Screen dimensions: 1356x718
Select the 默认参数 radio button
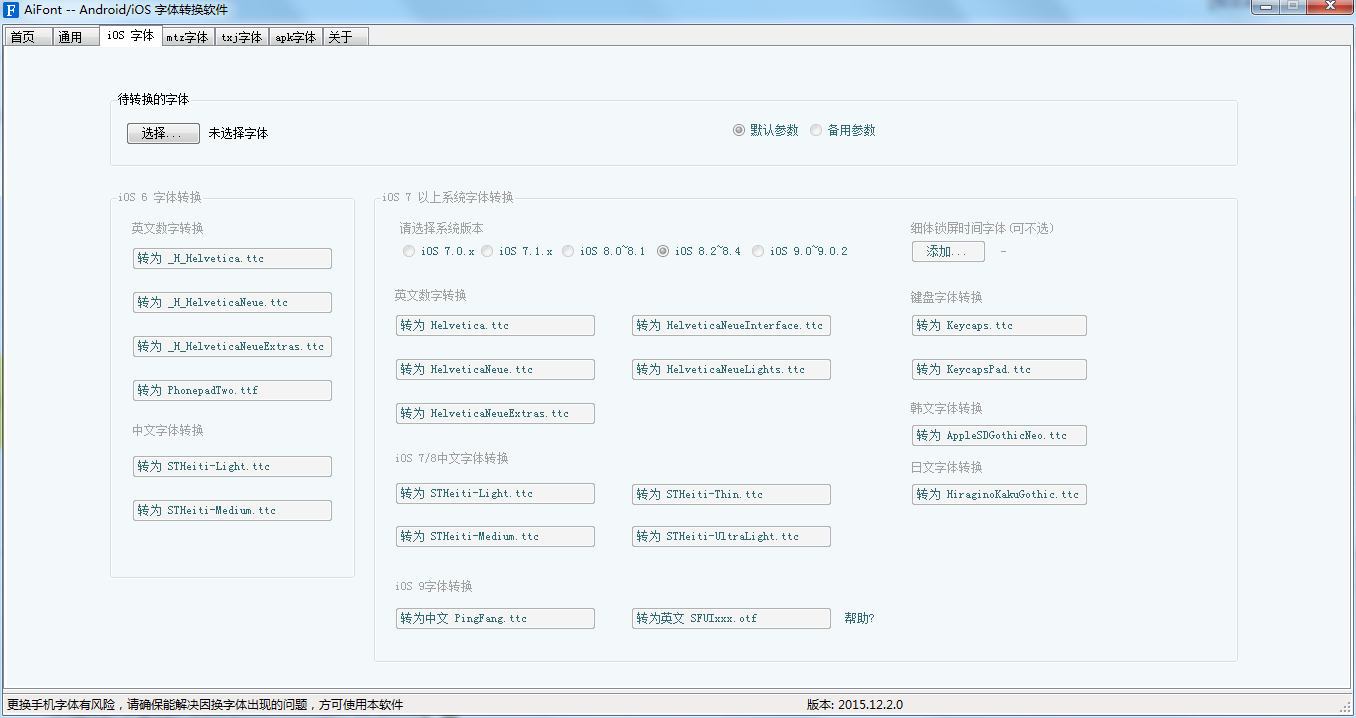point(739,130)
